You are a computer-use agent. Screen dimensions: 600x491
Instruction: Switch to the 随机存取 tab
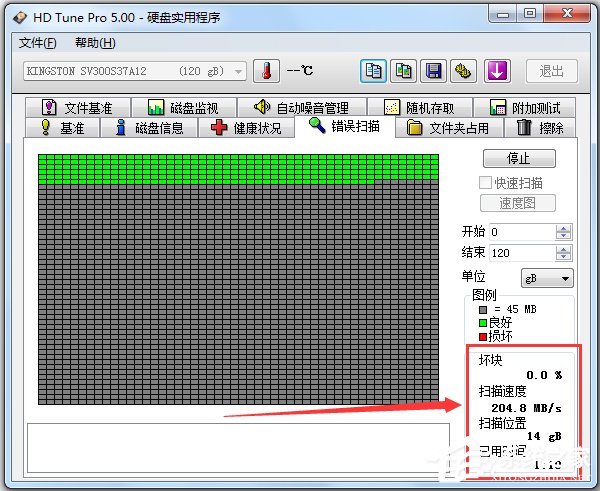tap(418, 107)
